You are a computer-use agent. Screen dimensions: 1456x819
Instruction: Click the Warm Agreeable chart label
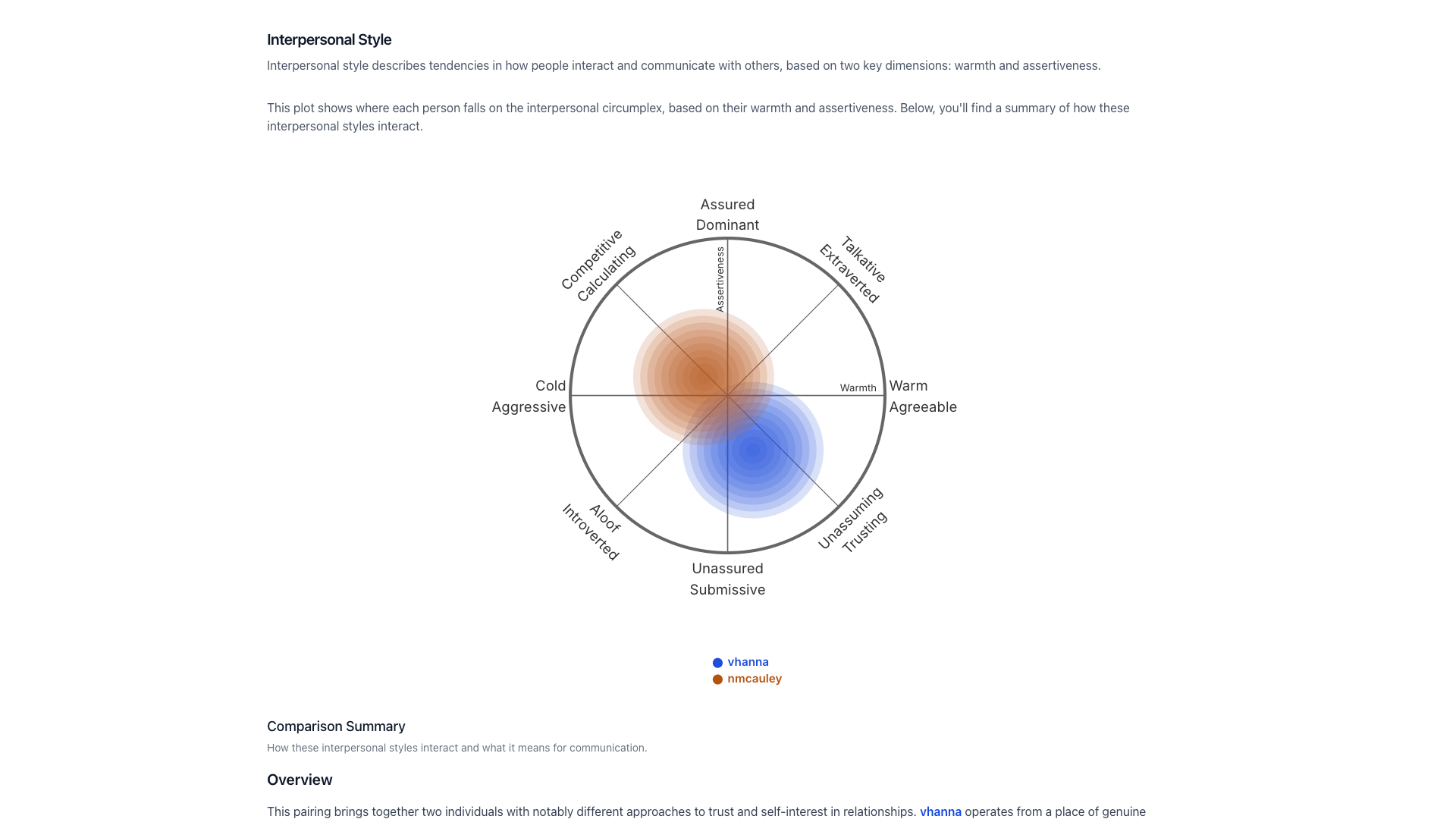pyautogui.click(x=922, y=397)
